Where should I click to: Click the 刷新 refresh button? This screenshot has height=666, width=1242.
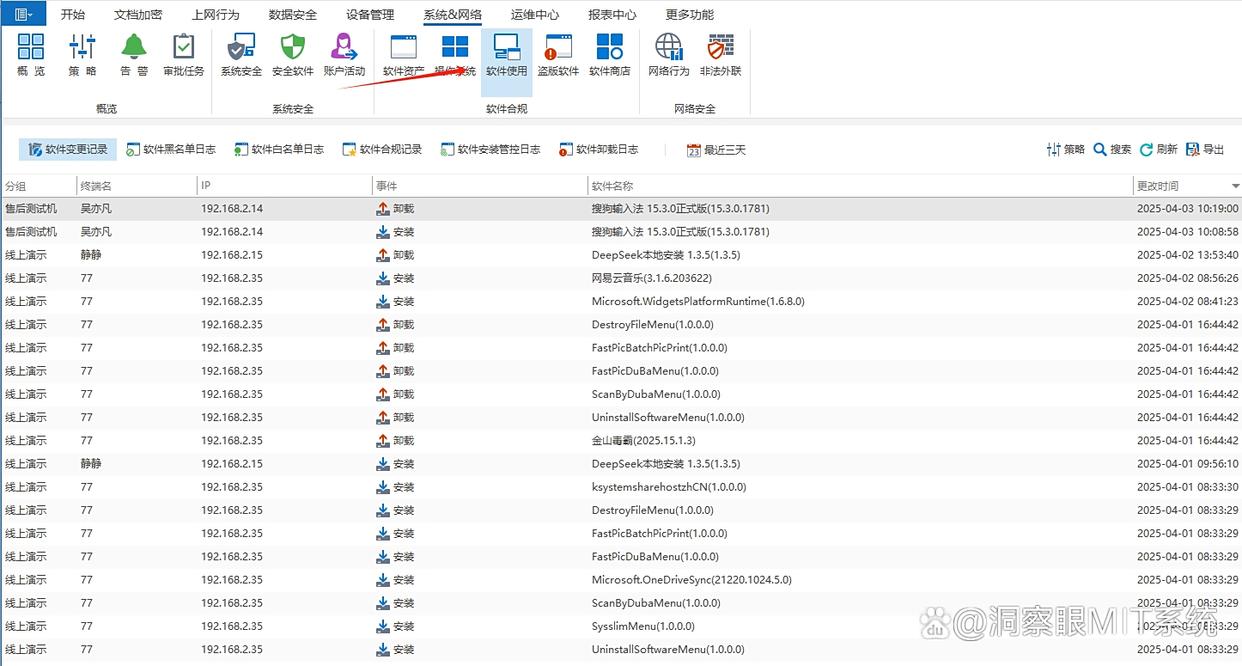pyautogui.click(x=1159, y=150)
